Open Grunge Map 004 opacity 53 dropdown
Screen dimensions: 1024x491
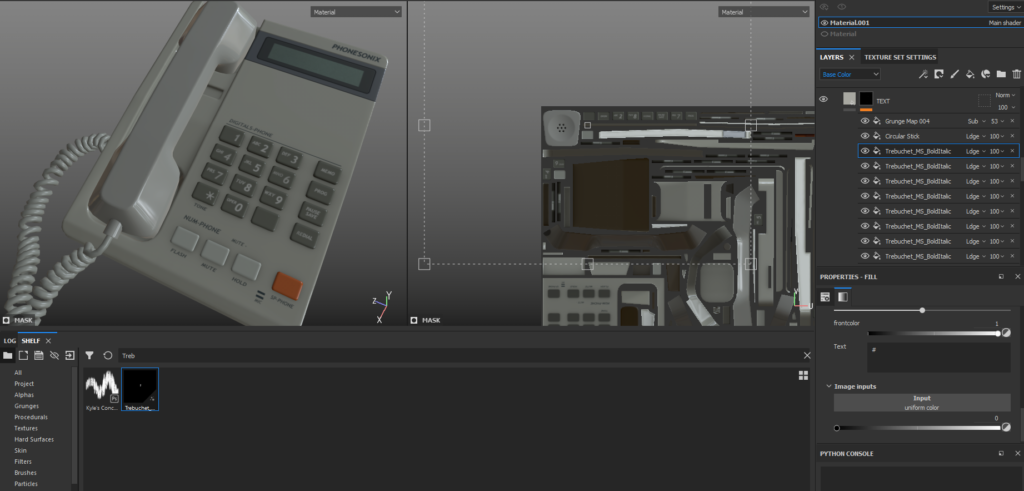pos(998,121)
